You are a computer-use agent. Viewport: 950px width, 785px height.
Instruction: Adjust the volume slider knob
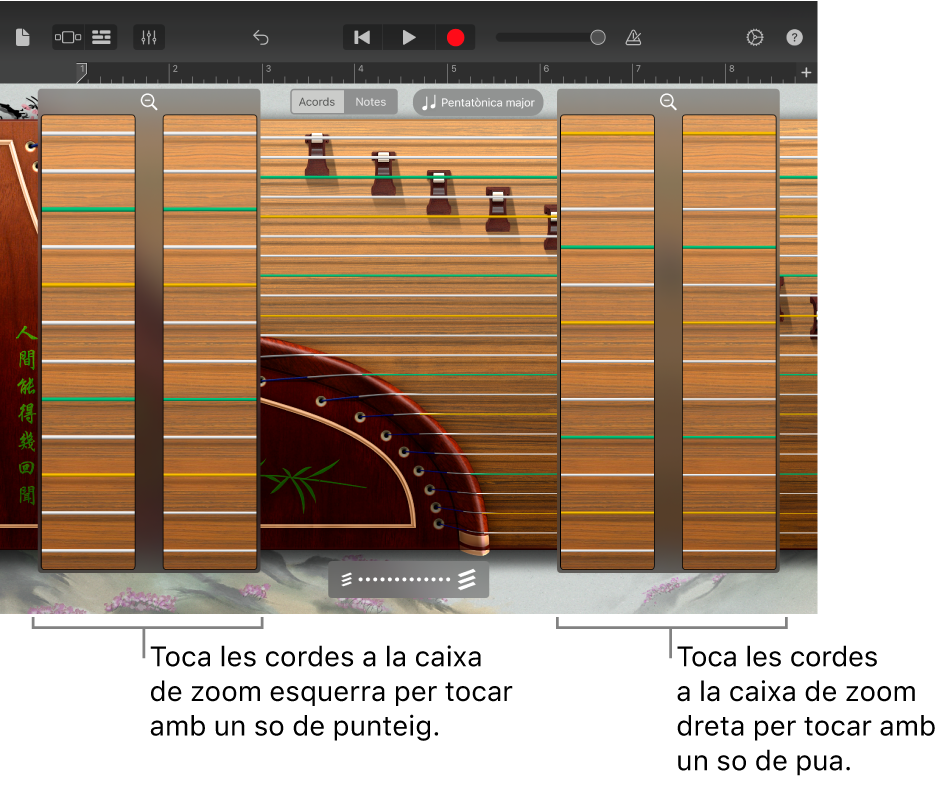click(597, 37)
